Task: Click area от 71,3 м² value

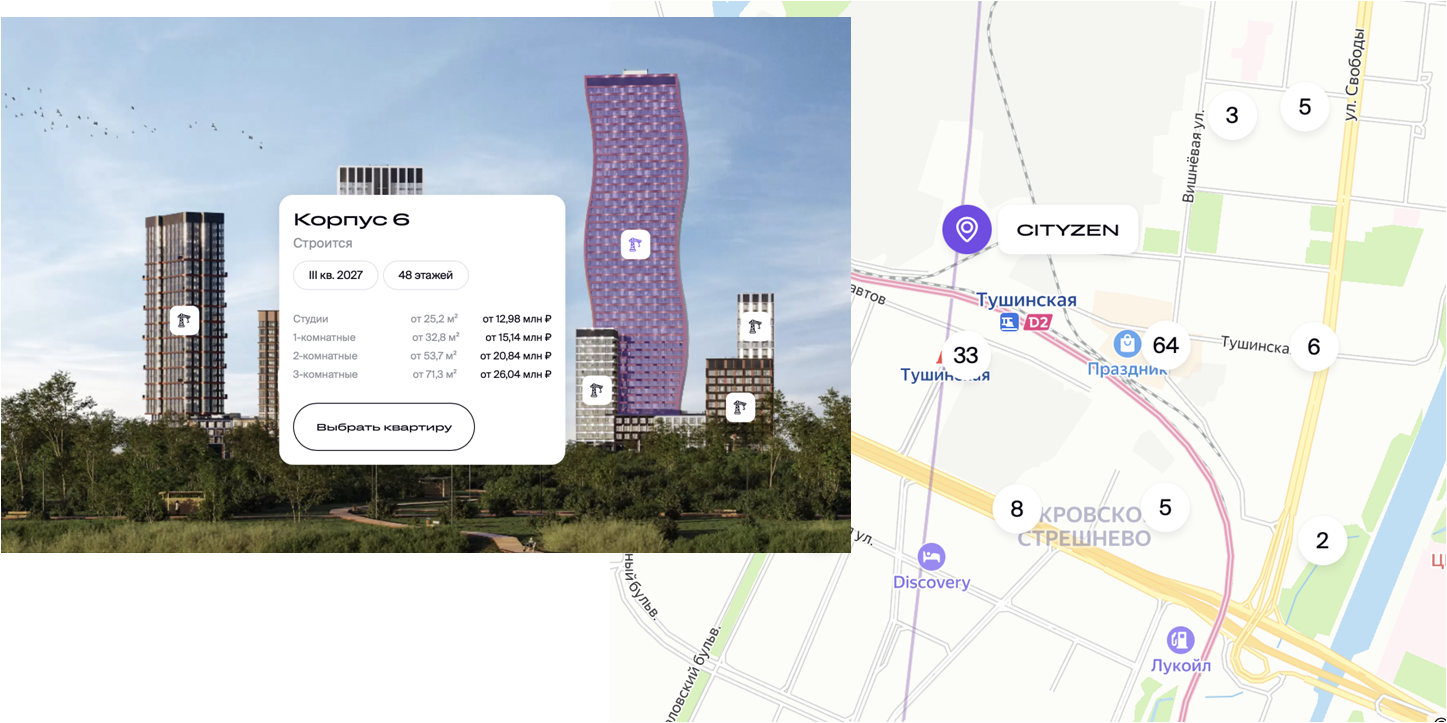Action: pyautogui.click(x=435, y=374)
